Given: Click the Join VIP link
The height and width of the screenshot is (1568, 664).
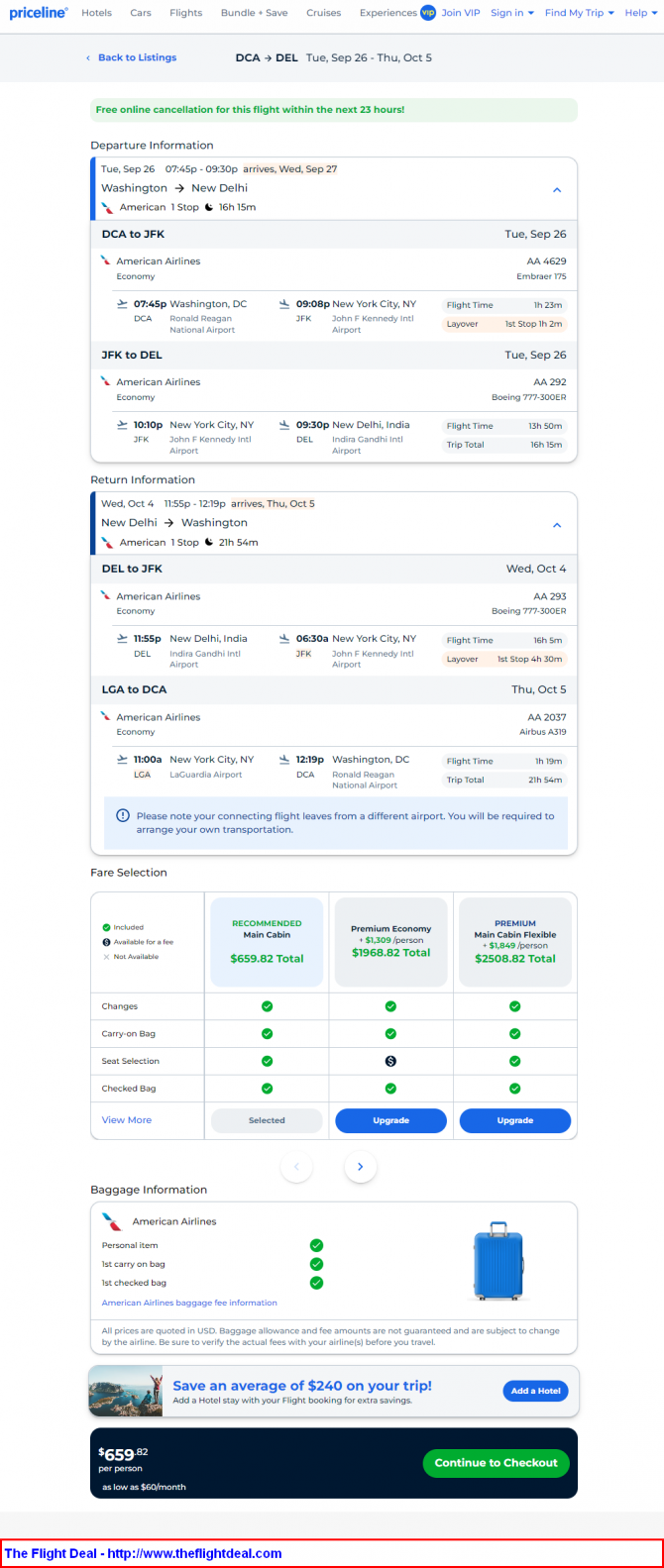Looking at the screenshot, I should coord(461,13).
